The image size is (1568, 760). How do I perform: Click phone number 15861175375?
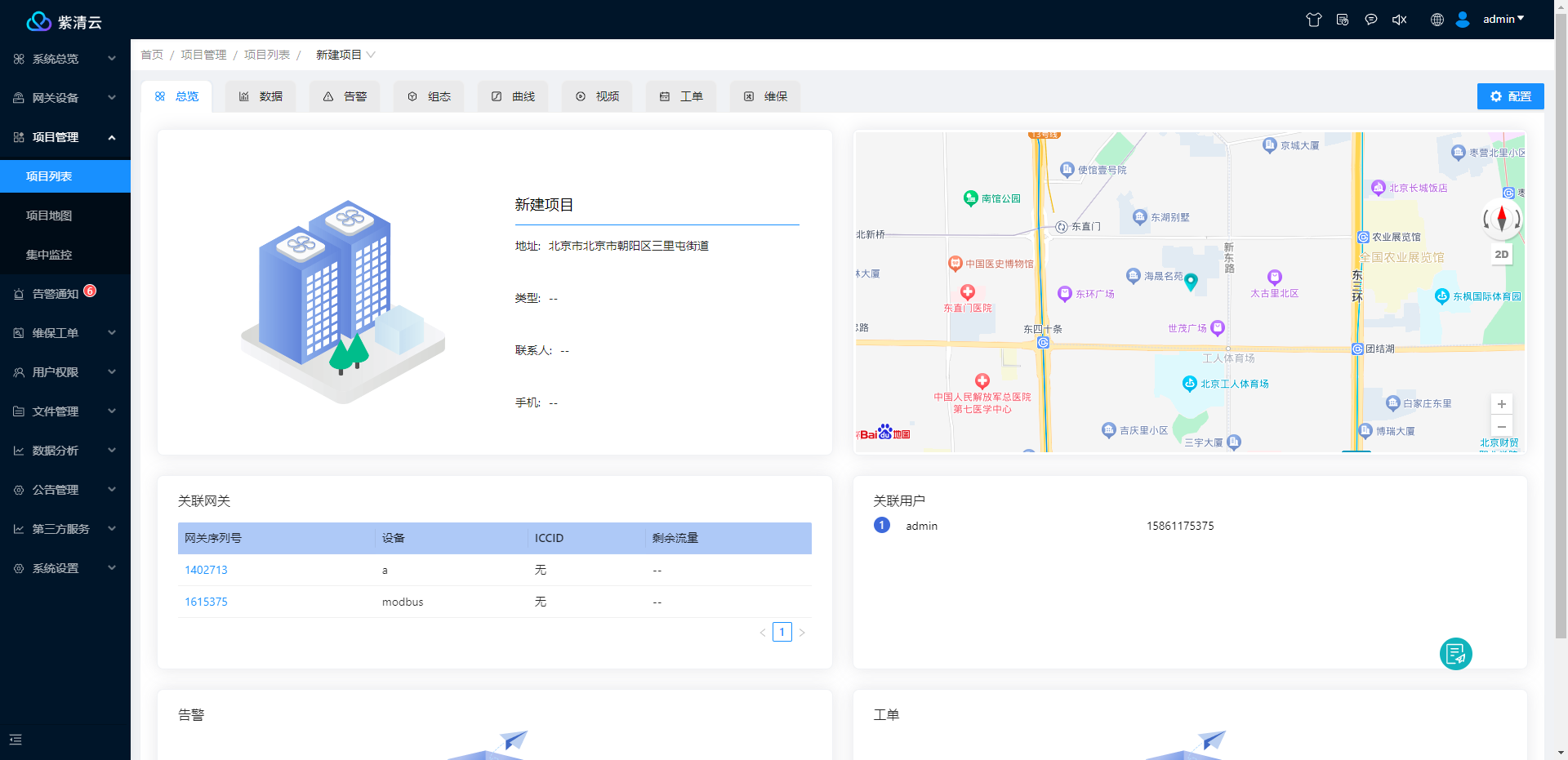(x=1180, y=526)
